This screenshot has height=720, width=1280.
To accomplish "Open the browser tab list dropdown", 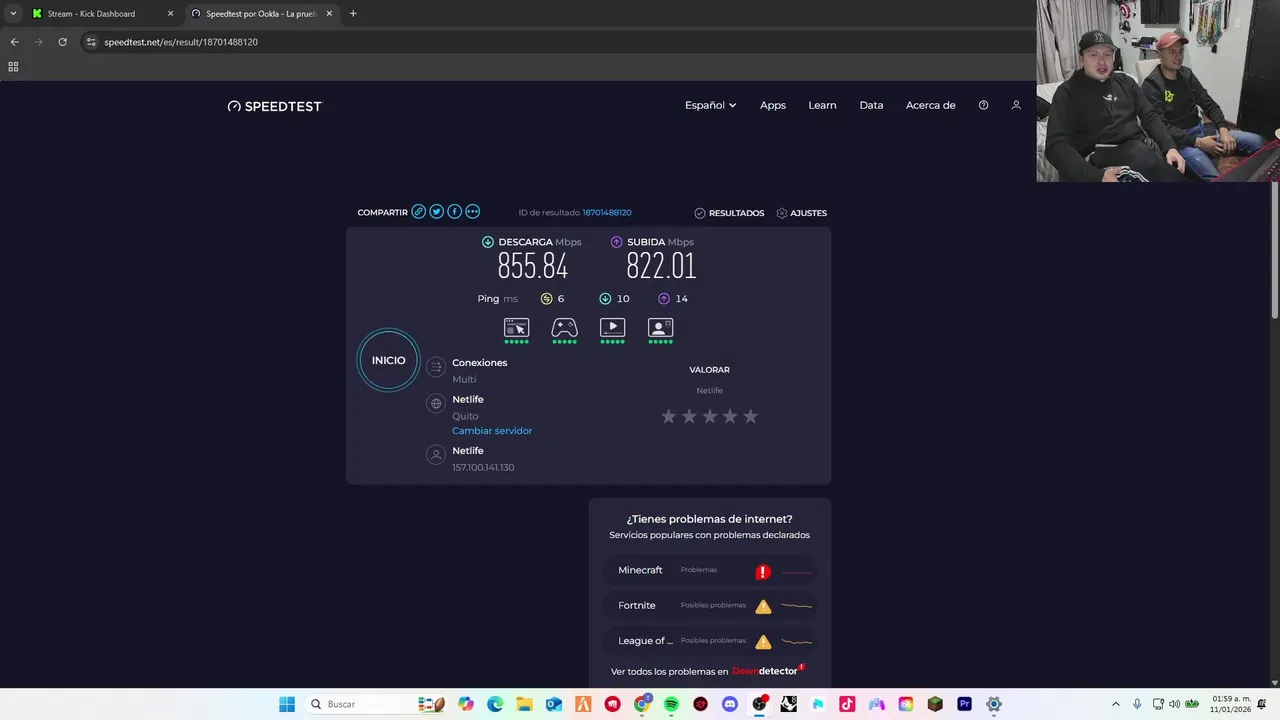I will [x=13, y=14].
